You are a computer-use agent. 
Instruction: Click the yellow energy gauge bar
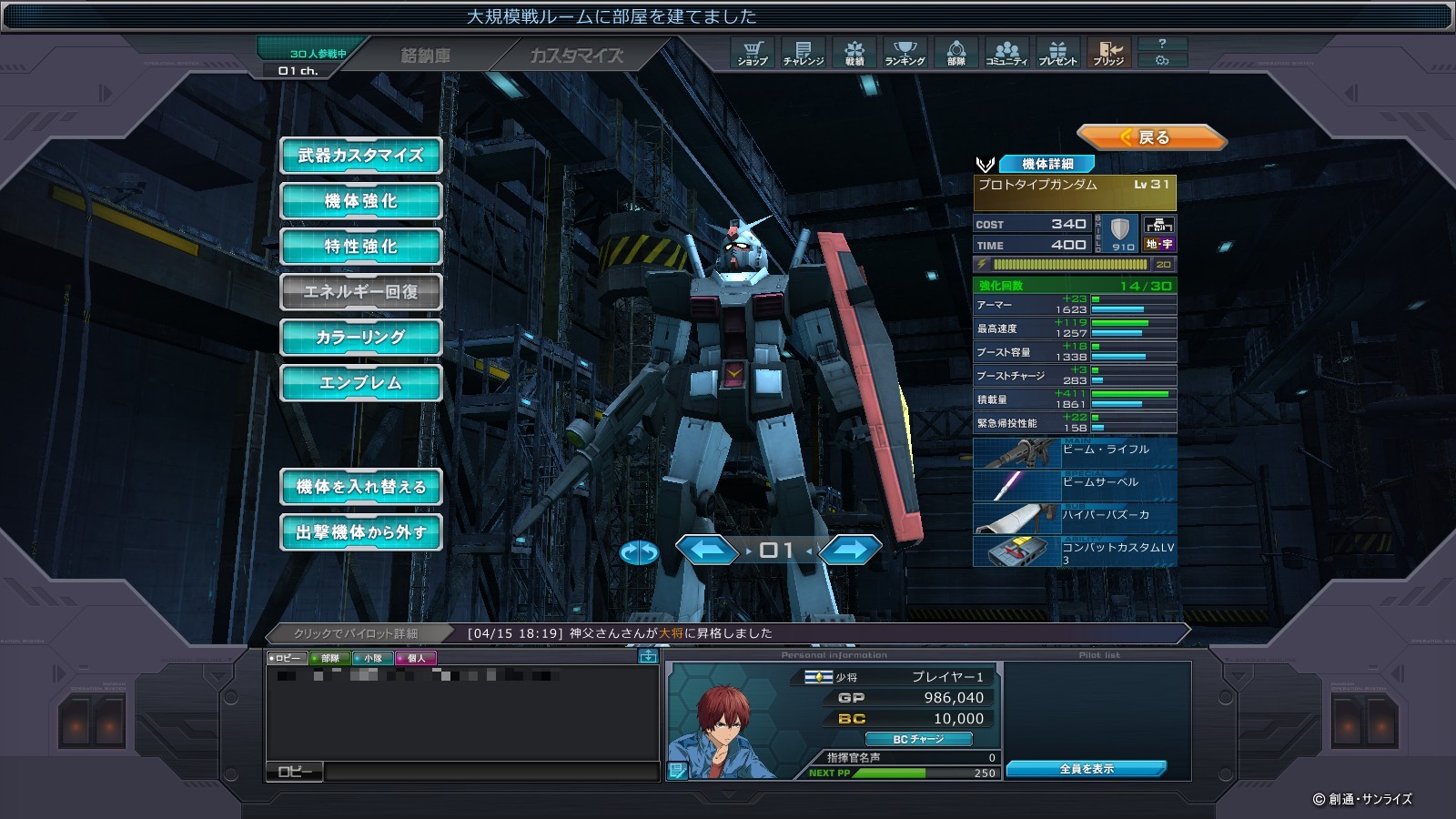[1070, 265]
